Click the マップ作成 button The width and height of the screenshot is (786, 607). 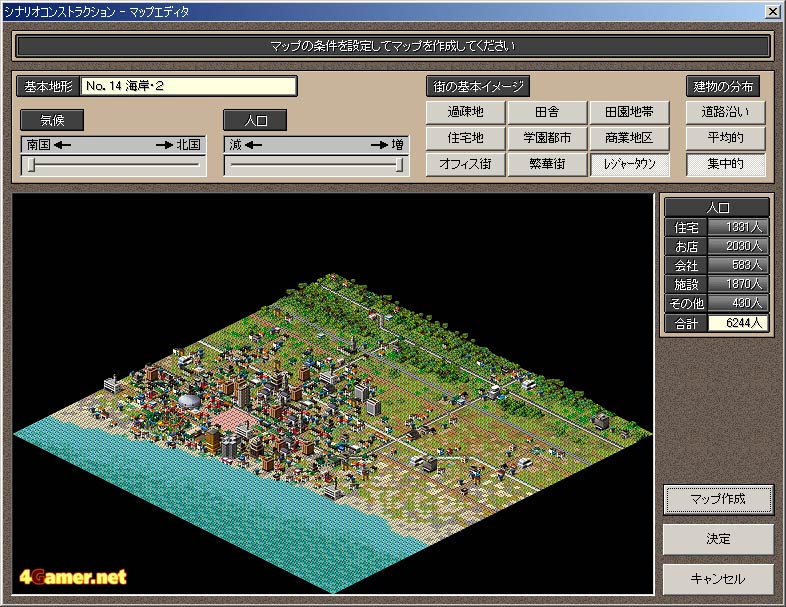[718, 499]
